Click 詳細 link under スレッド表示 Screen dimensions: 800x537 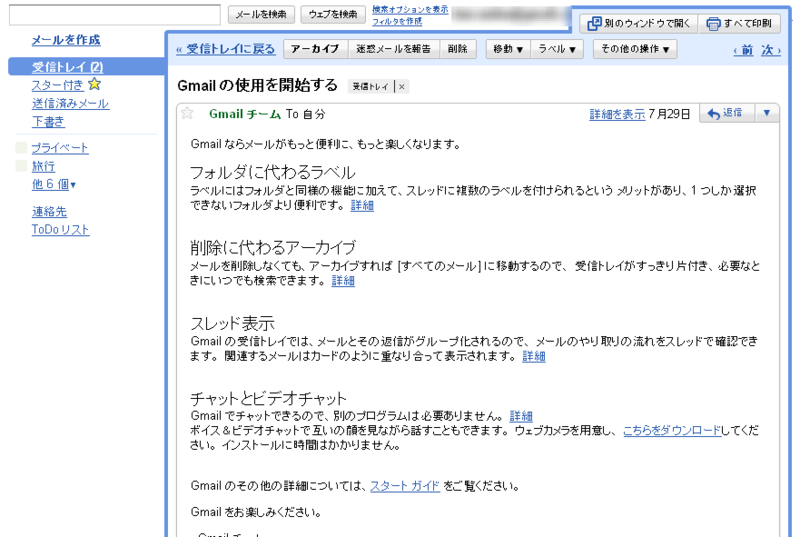[x=534, y=356]
